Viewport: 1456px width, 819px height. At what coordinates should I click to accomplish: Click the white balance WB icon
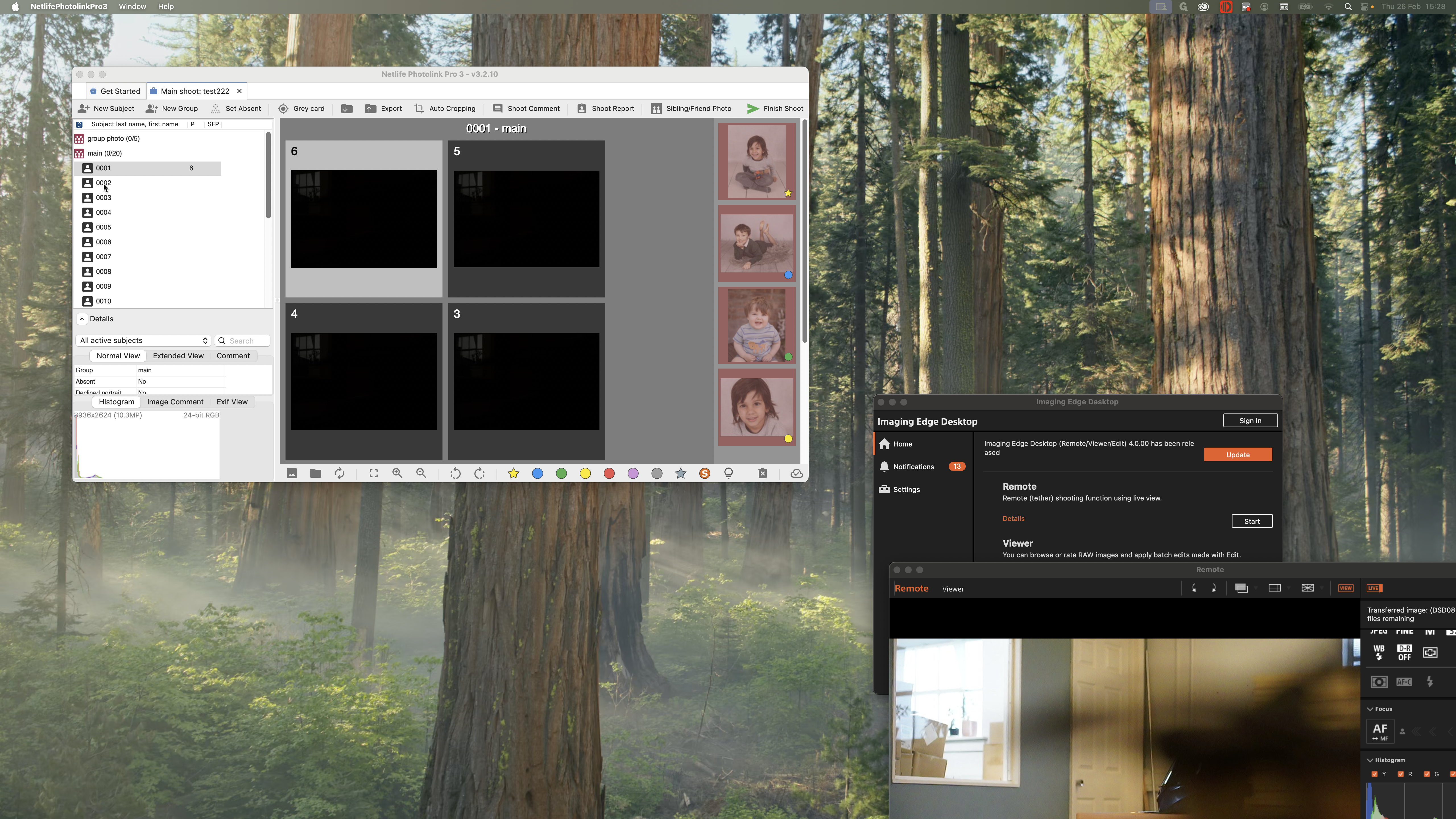pos(1379,652)
